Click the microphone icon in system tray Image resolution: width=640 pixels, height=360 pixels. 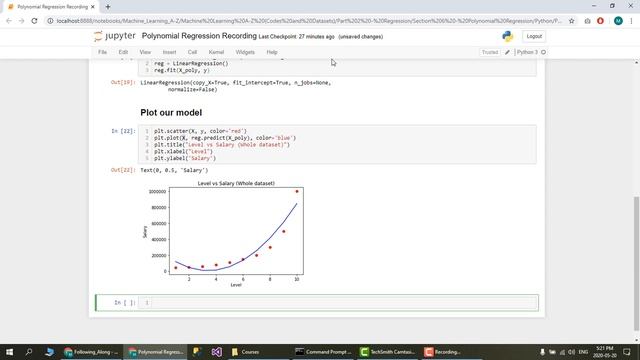click(x=542, y=352)
